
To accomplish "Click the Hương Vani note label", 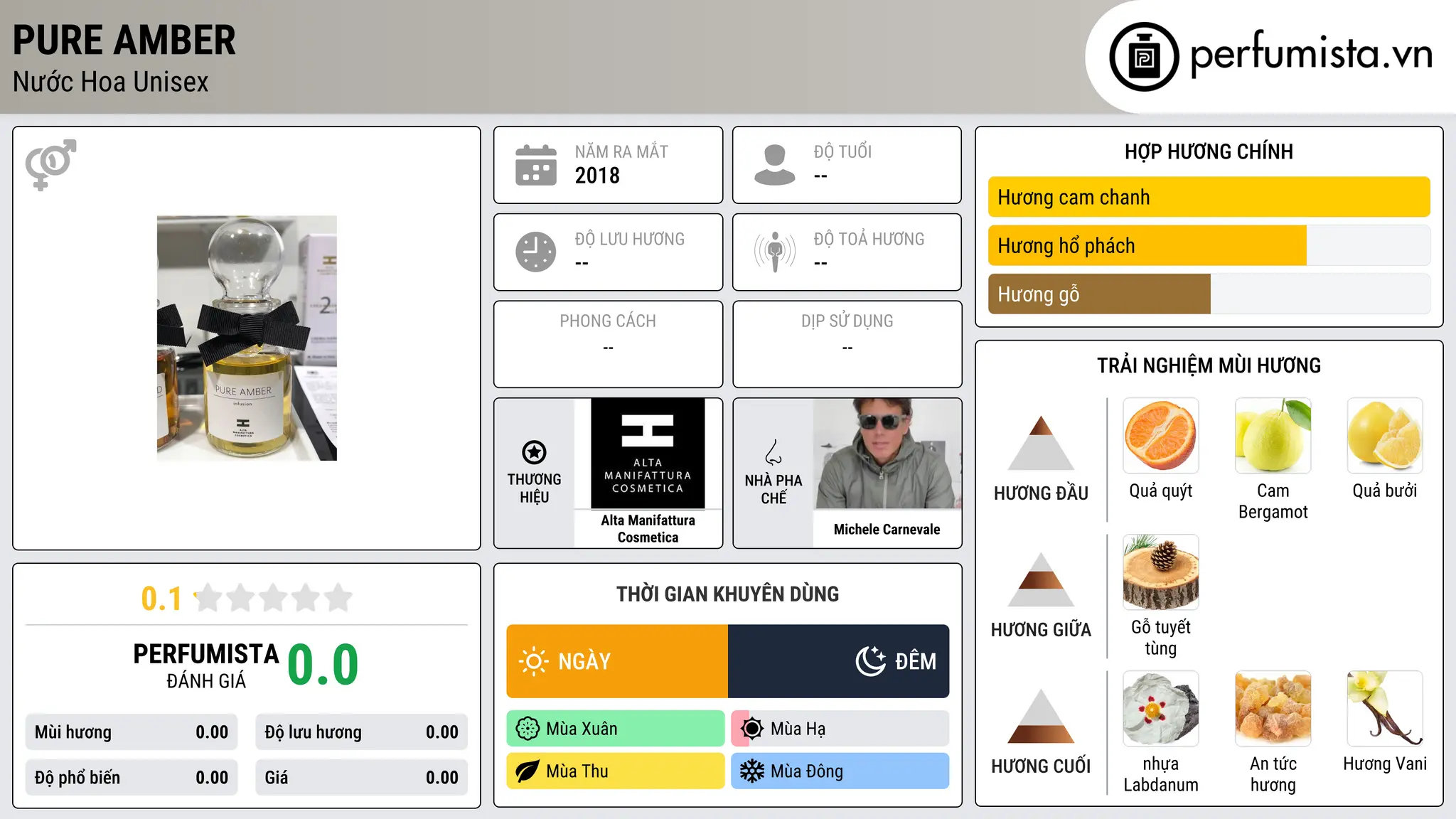I will point(1385,764).
